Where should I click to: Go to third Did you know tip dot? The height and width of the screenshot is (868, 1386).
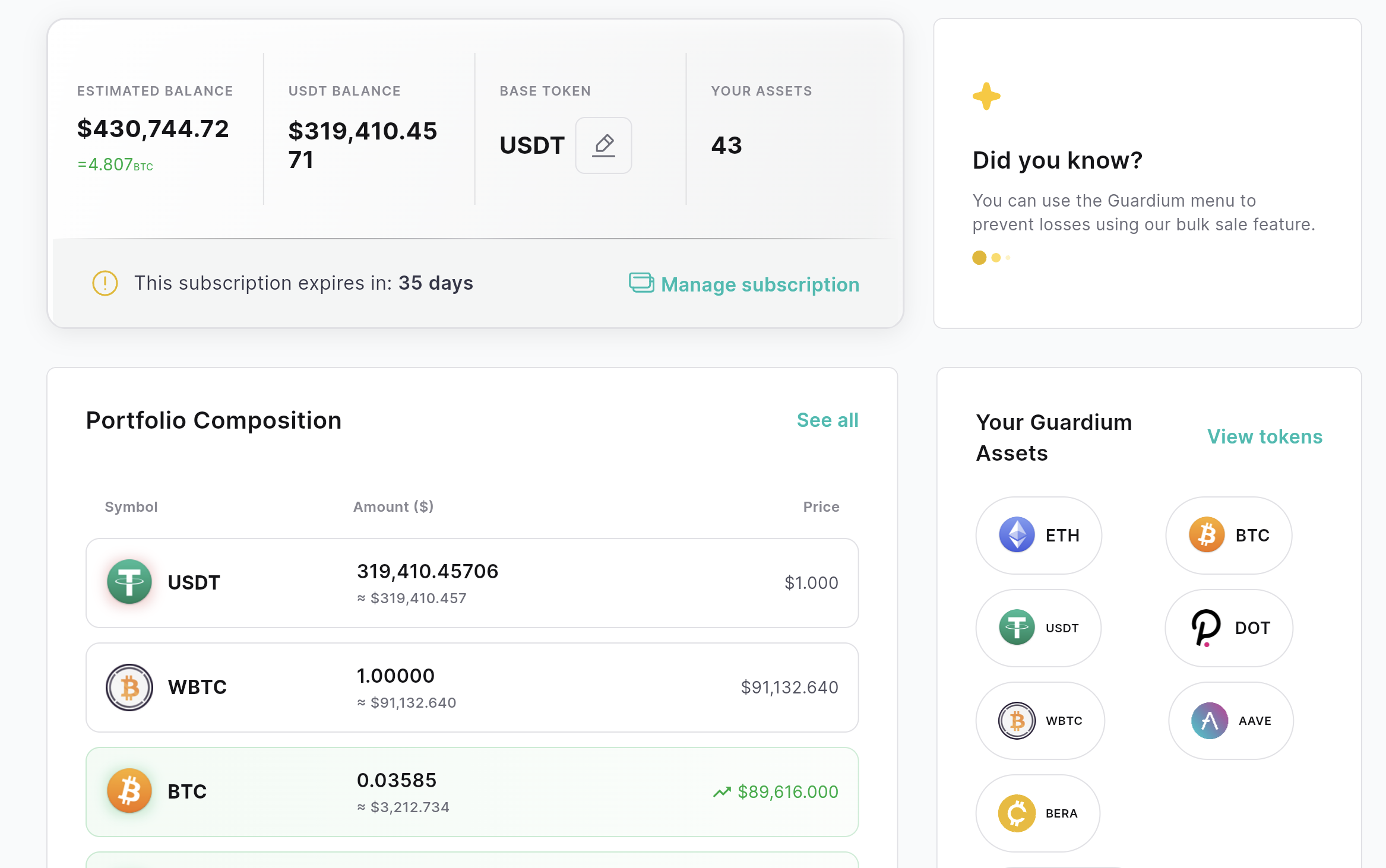(x=1008, y=258)
